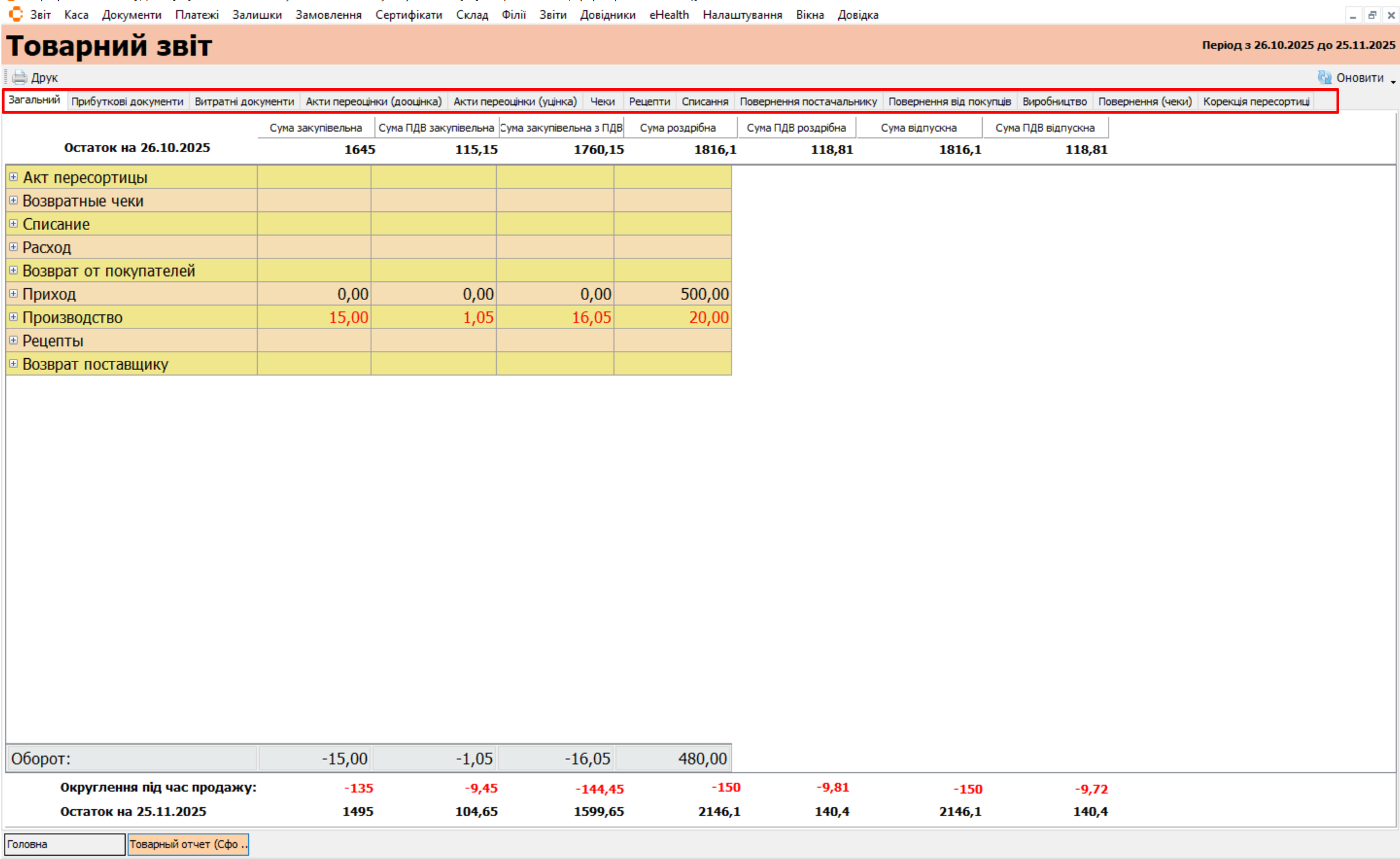1400x859 pixels.
Task: Click Сума роздрібна column header
Action: [x=678, y=128]
